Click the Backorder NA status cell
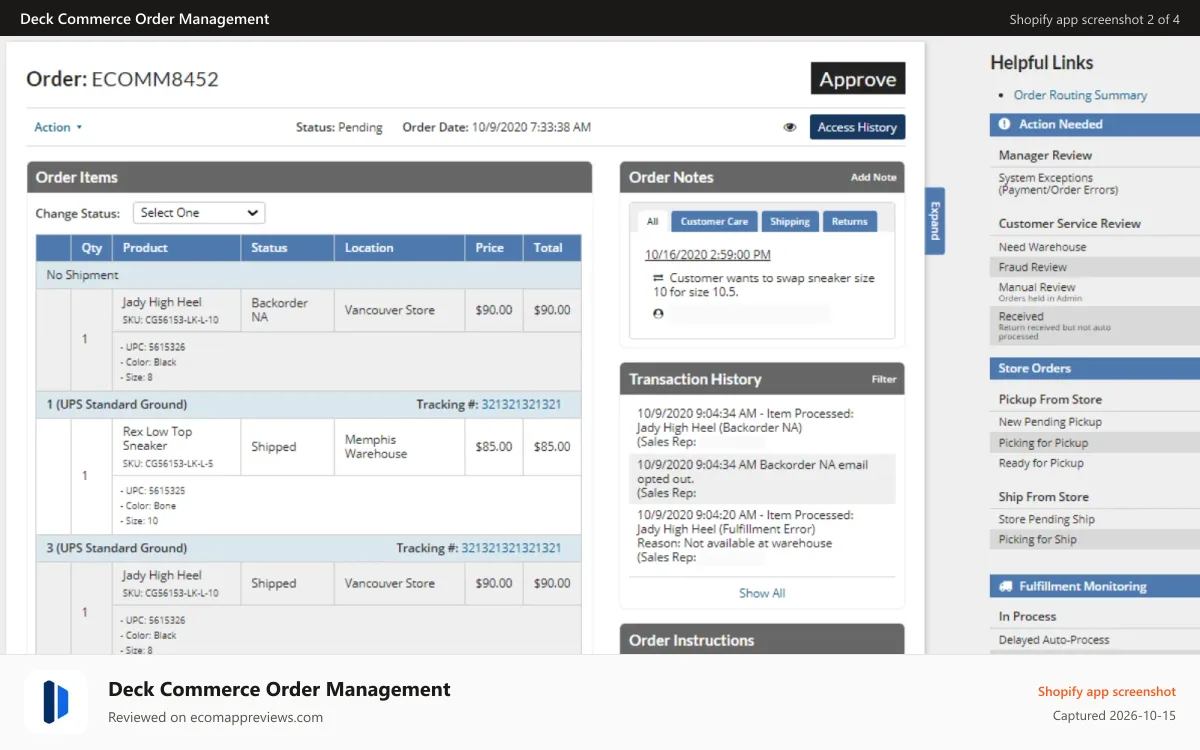Screen dimensions: 1200x750 [287, 310]
